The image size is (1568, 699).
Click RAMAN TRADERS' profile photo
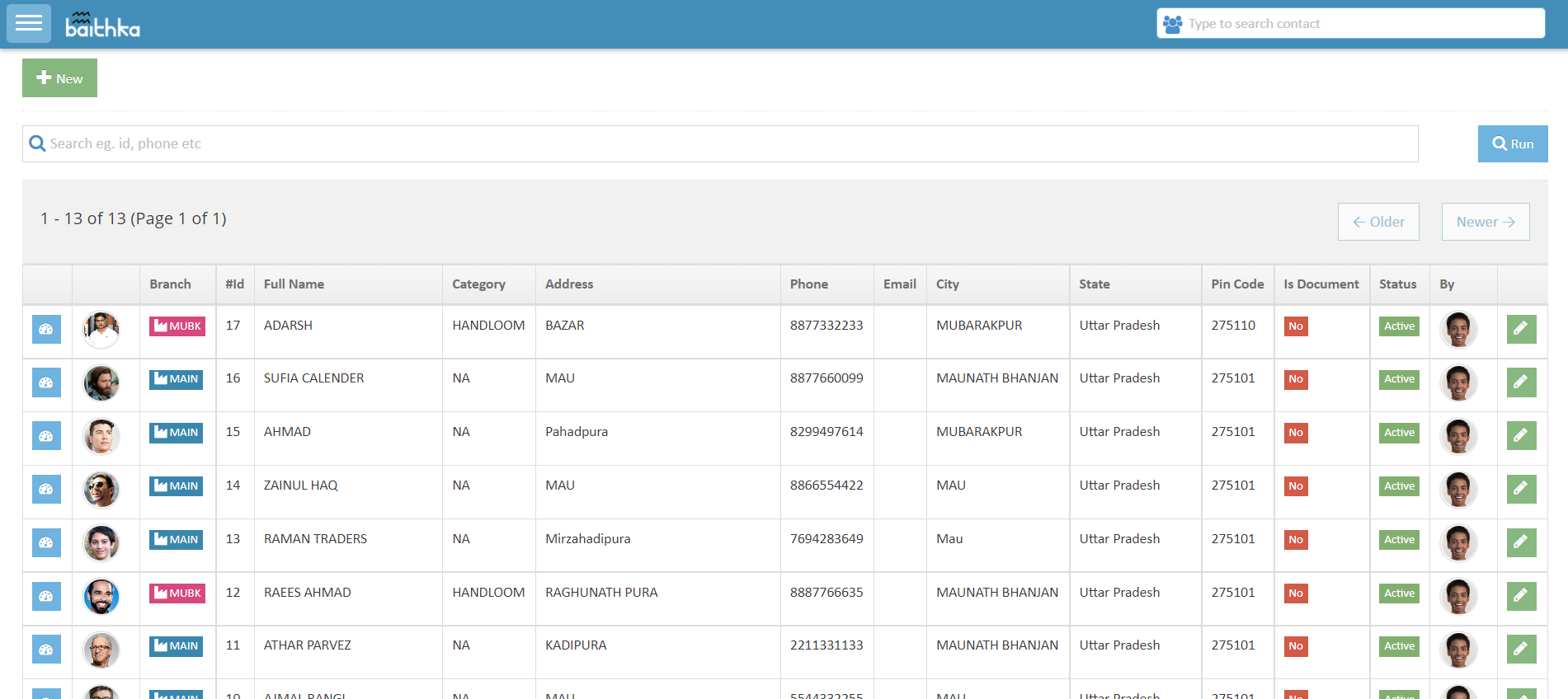pyautogui.click(x=101, y=544)
